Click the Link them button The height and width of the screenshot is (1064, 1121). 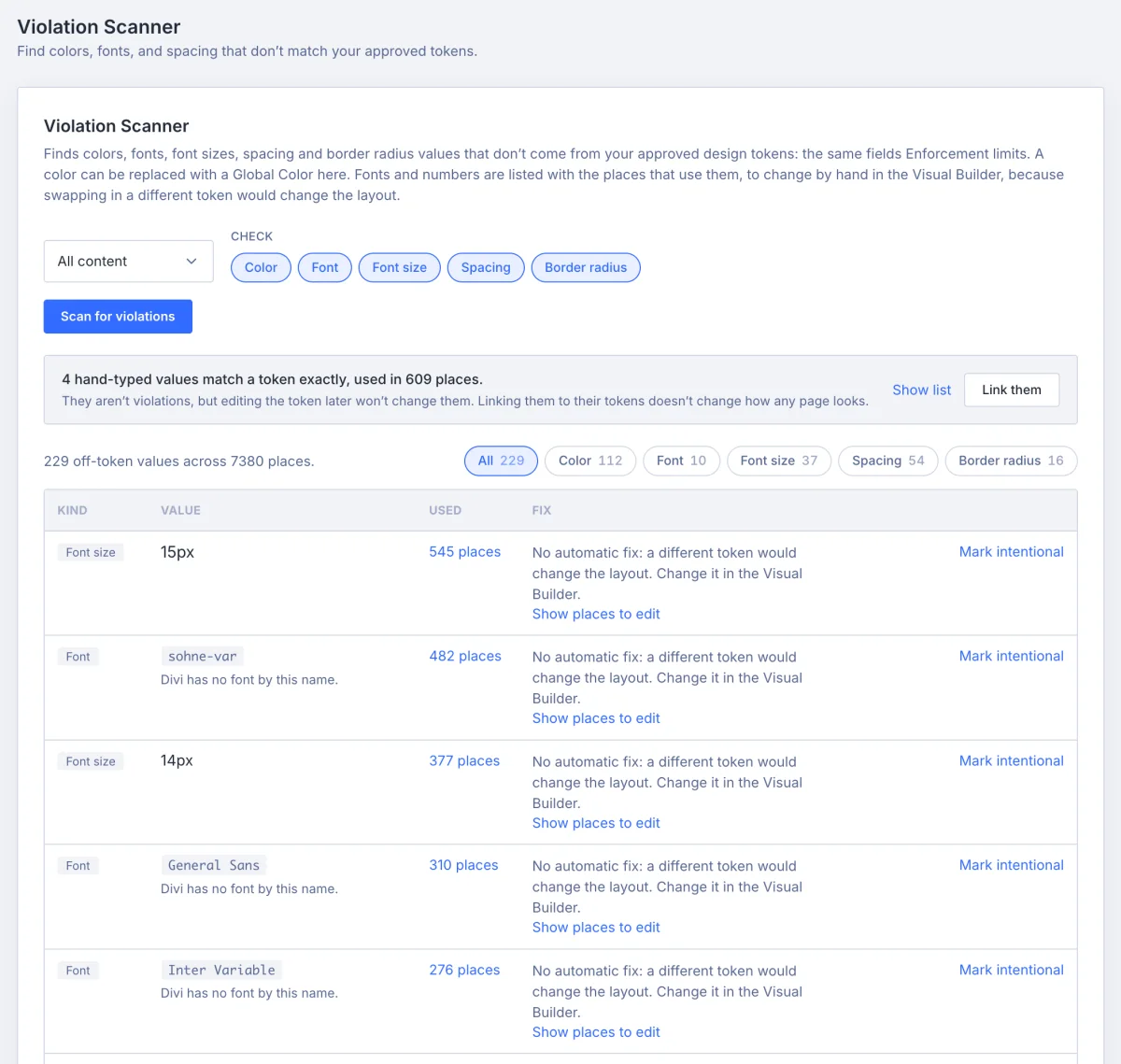[1012, 390]
